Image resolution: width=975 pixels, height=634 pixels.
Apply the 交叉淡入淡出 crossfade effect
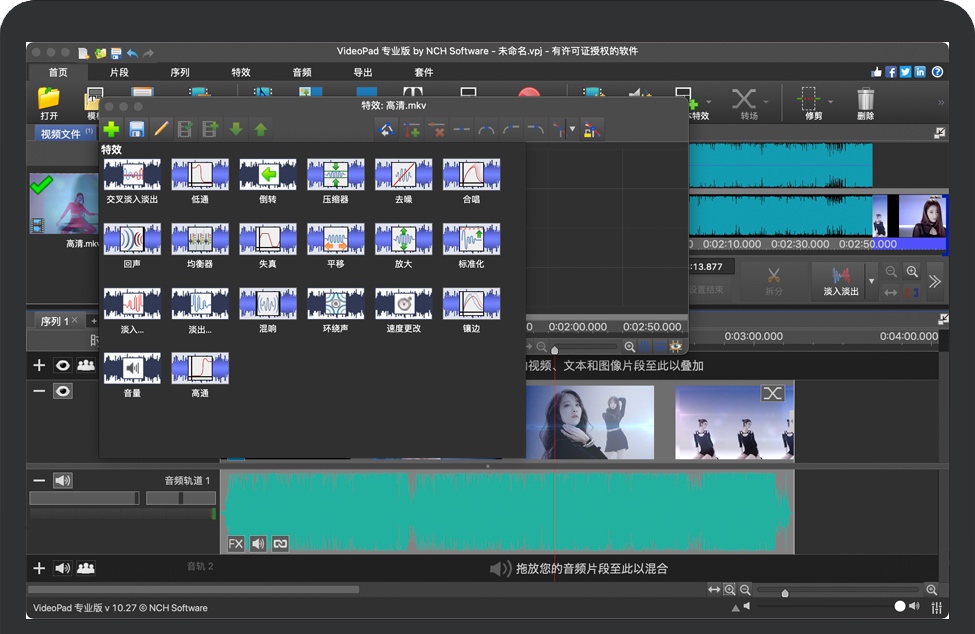(131, 175)
